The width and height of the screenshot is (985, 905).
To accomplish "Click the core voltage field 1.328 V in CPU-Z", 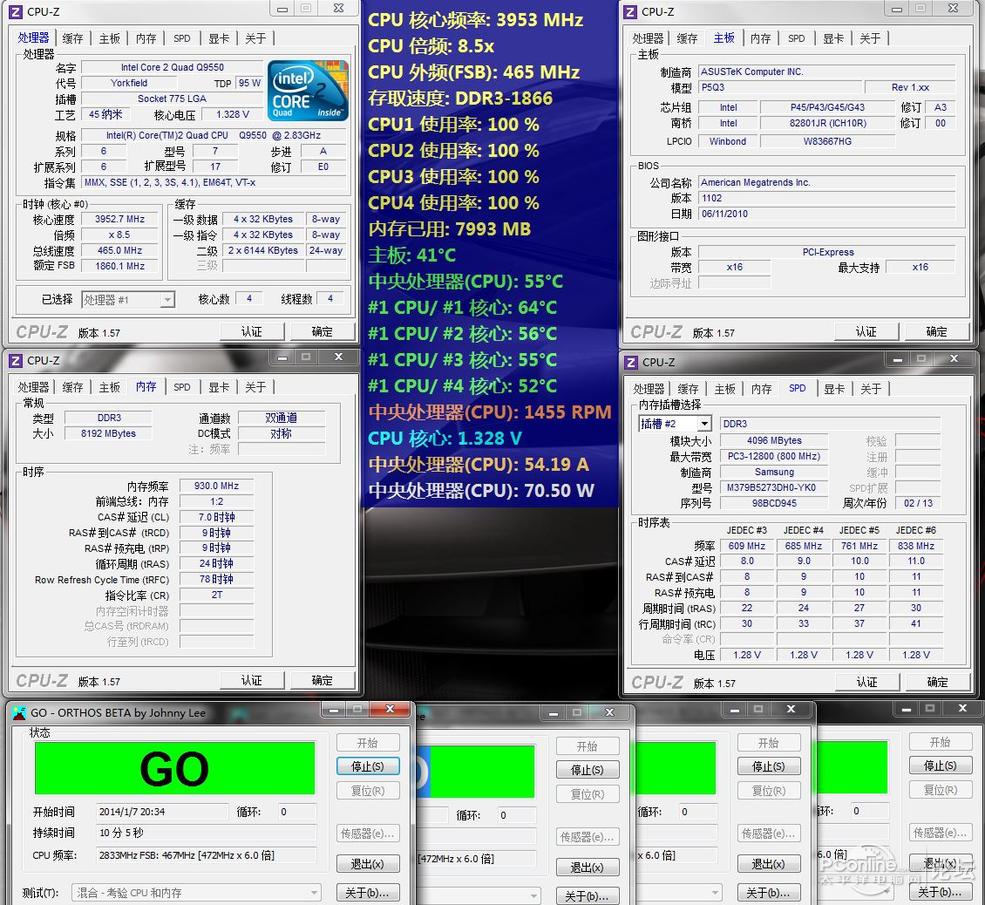I will [x=232, y=114].
